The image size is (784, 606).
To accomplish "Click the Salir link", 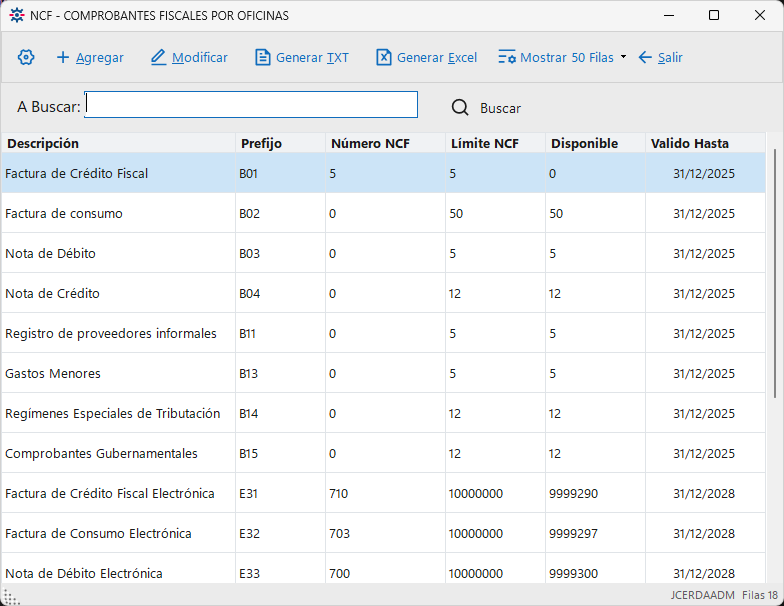I will click(x=670, y=58).
